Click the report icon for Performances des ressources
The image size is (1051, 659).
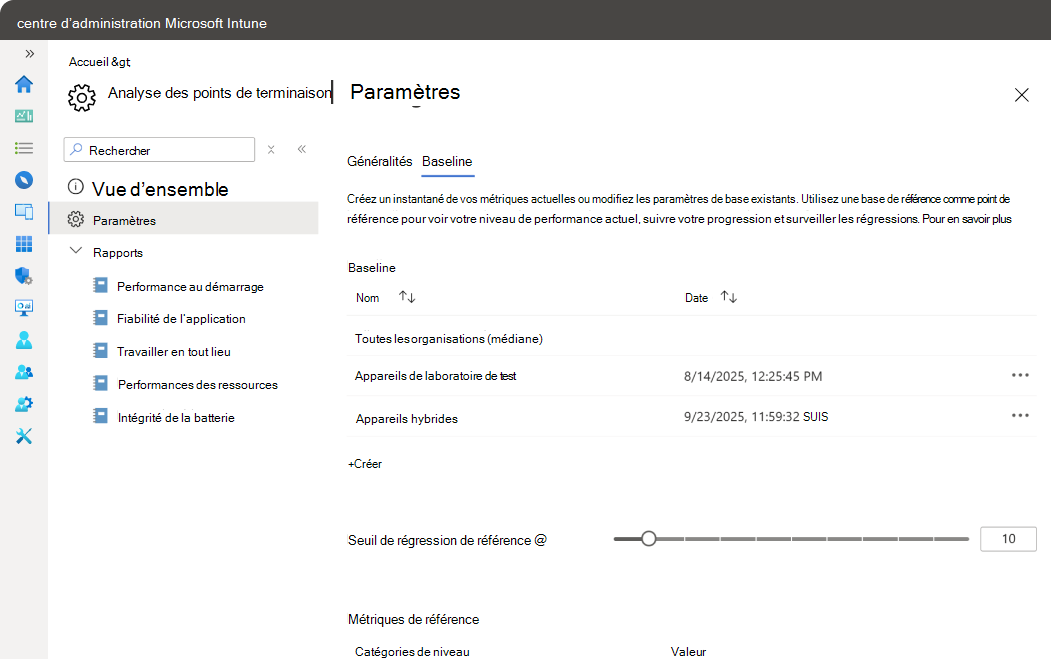point(100,383)
